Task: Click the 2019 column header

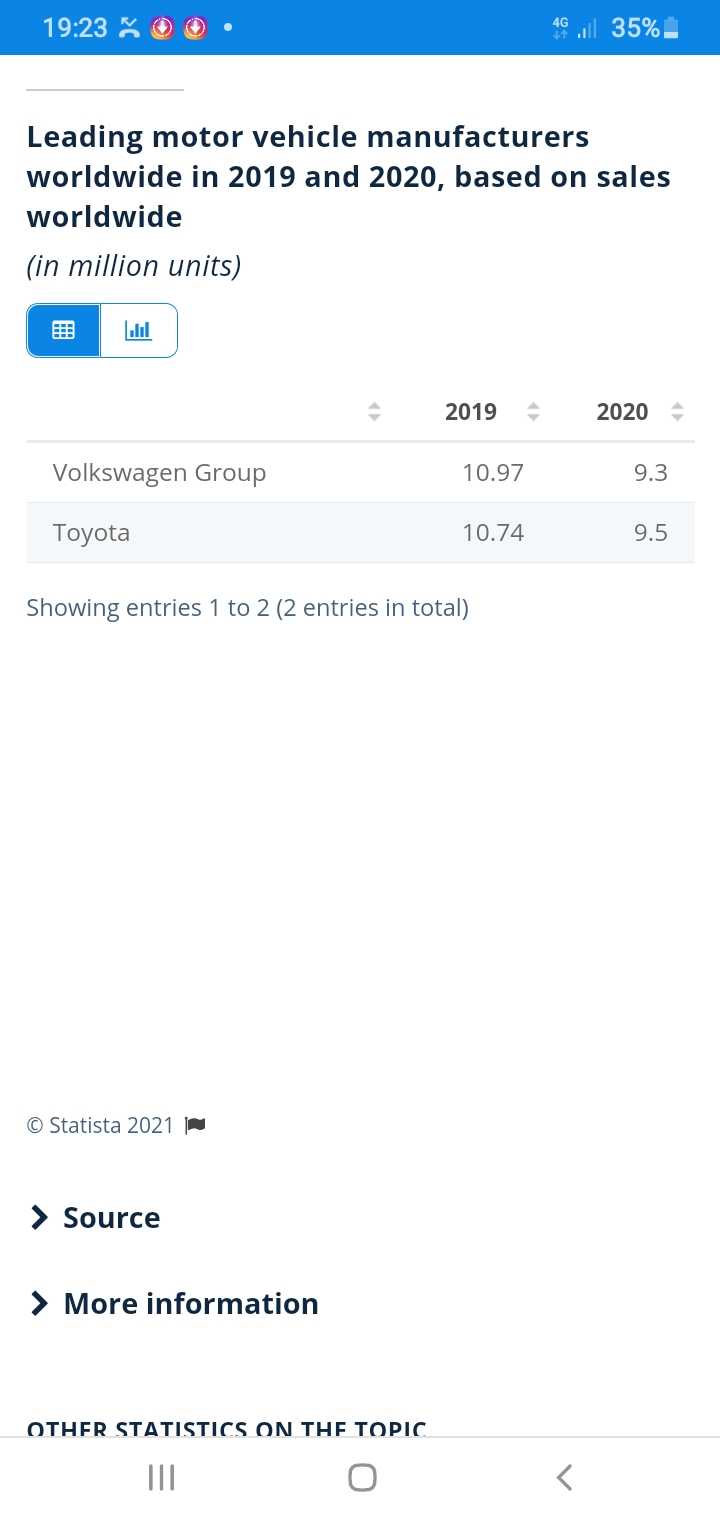Action: point(471,412)
